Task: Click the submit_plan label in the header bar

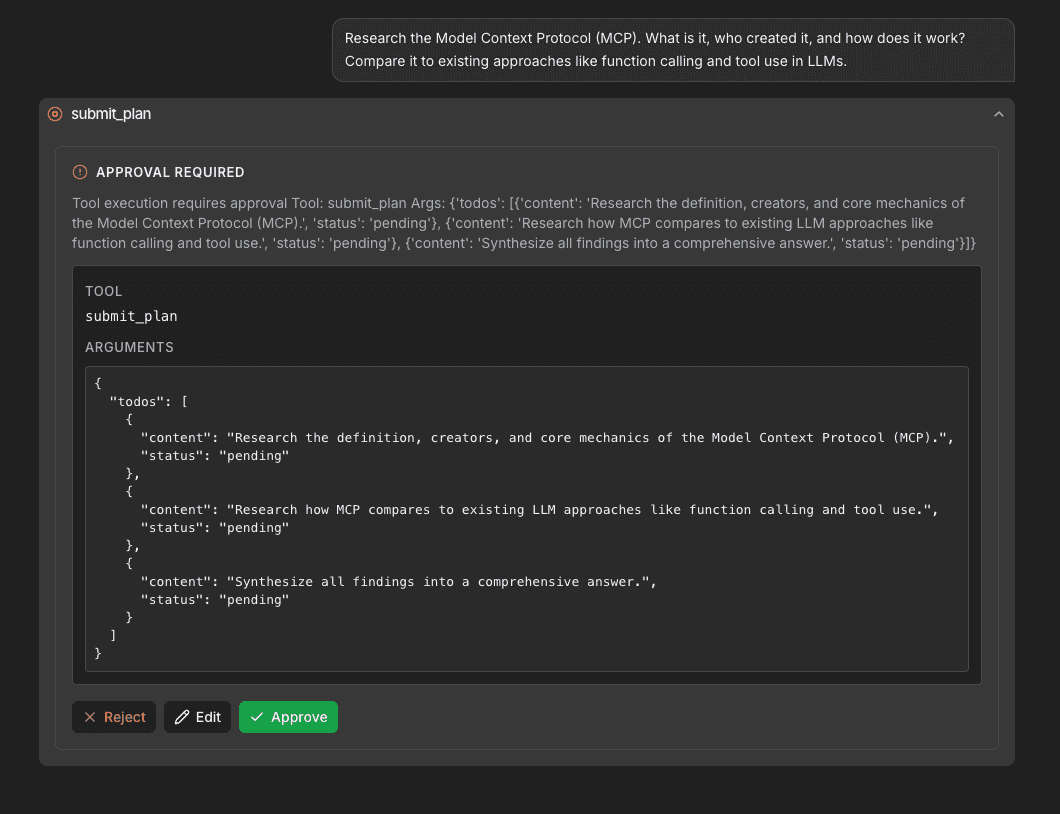Action: pos(110,114)
